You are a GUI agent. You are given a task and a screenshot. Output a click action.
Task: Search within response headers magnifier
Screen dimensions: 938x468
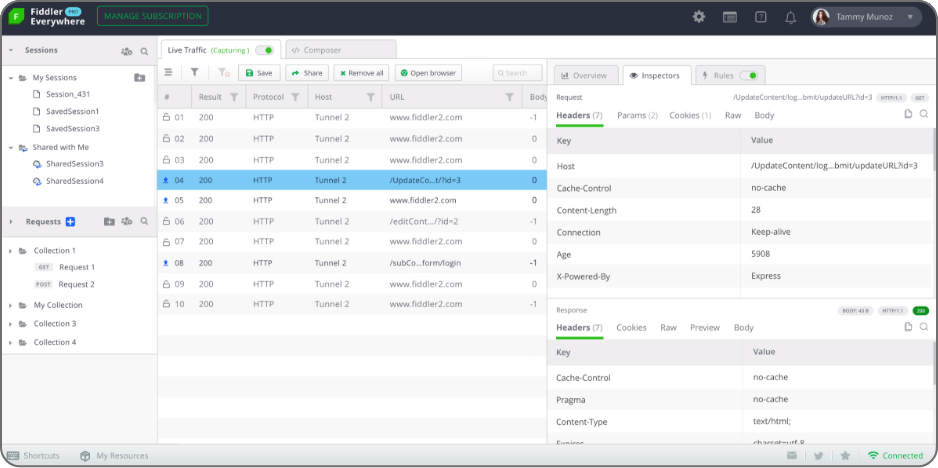pyautogui.click(x=924, y=326)
